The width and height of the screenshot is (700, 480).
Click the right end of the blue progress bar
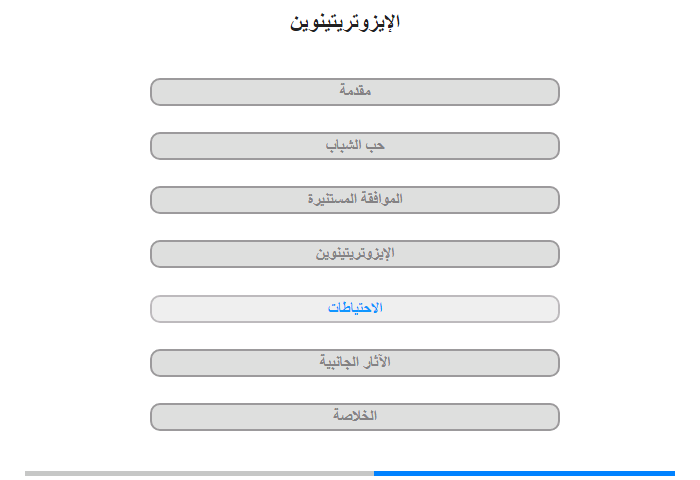(672, 473)
